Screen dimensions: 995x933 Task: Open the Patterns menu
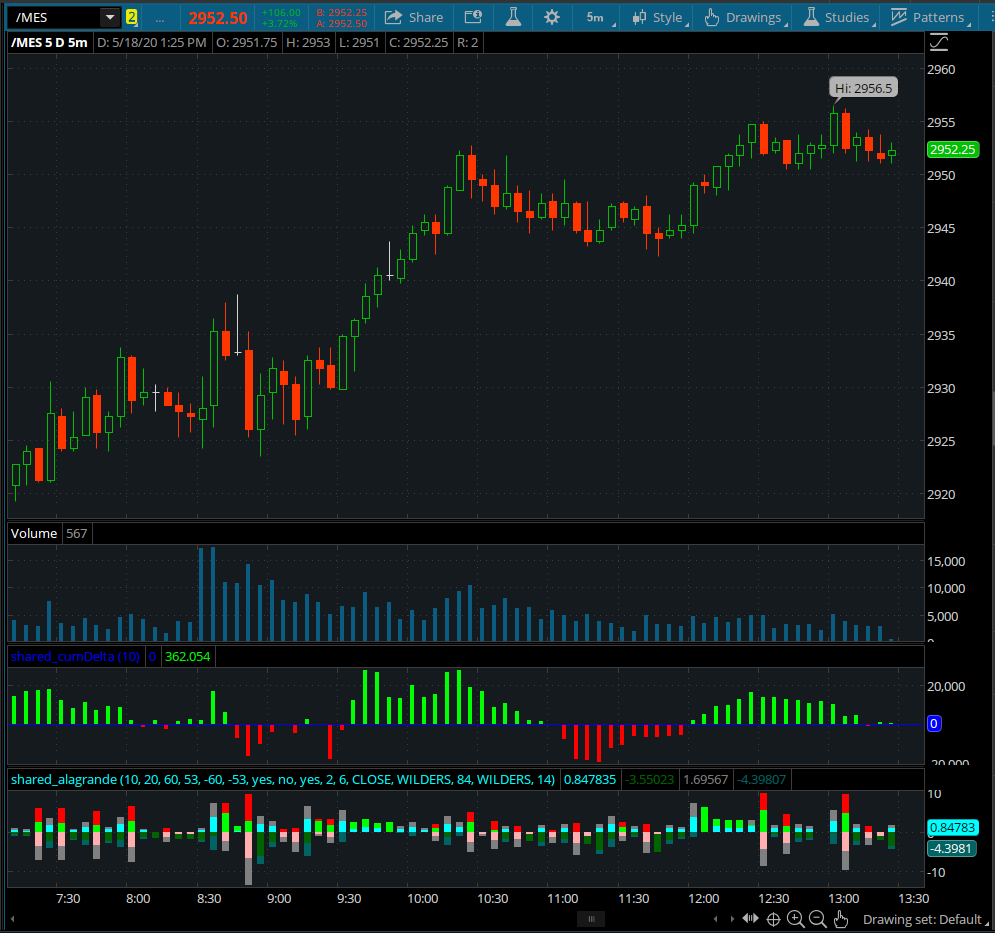point(931,17)
